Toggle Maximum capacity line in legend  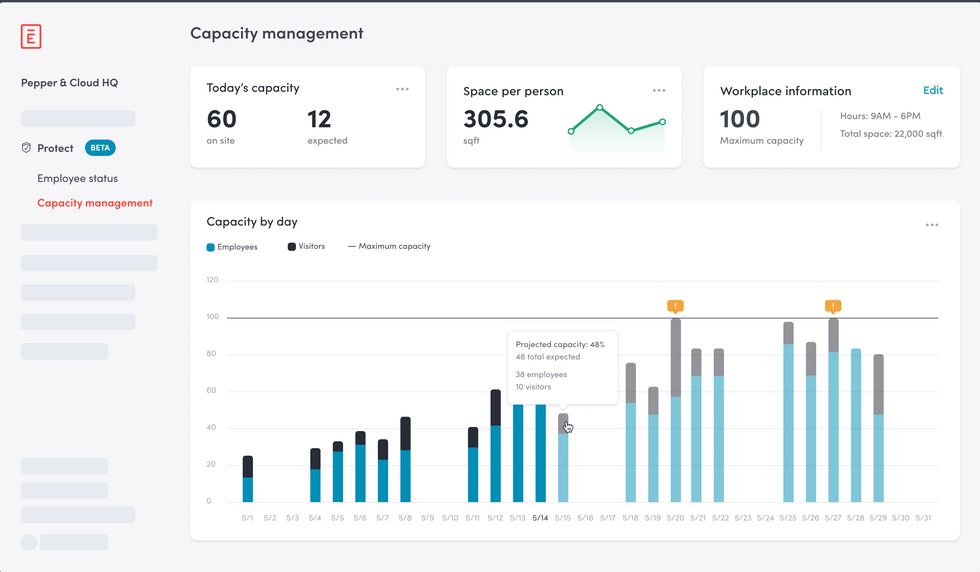(389, 246)
